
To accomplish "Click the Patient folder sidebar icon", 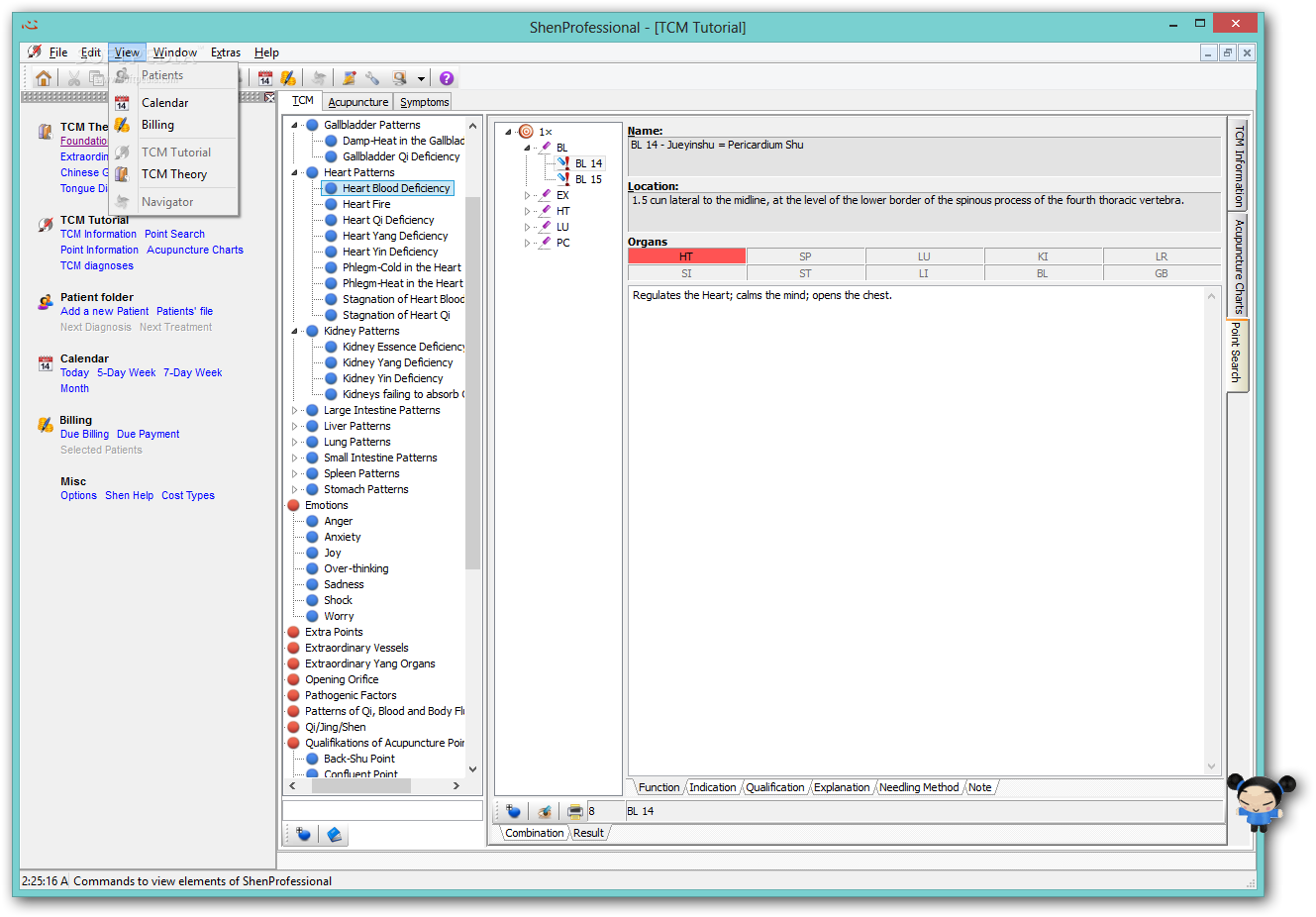I will [x=45, y=302].
